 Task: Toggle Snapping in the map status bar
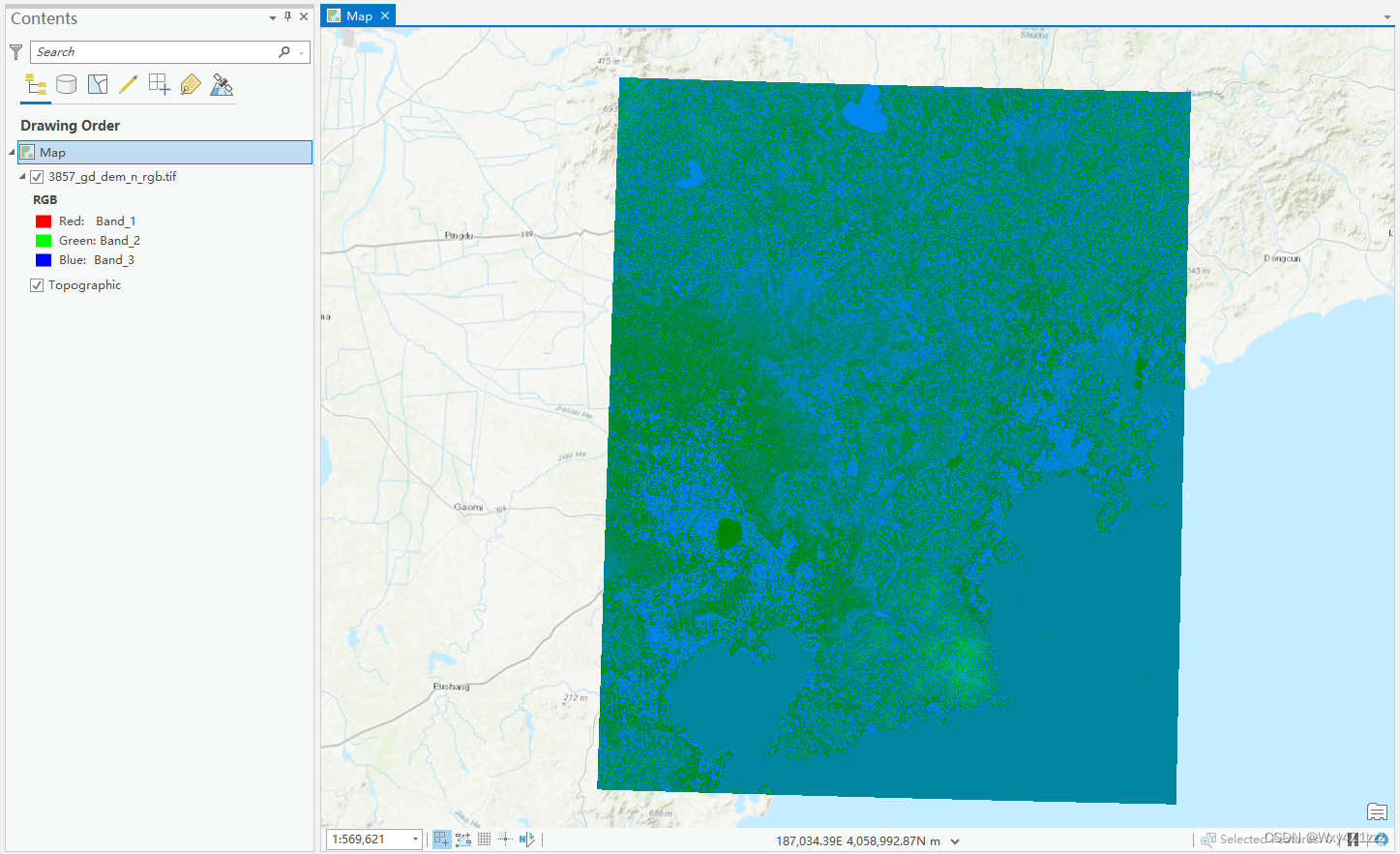pyautogui.click(x=441, y=839)
